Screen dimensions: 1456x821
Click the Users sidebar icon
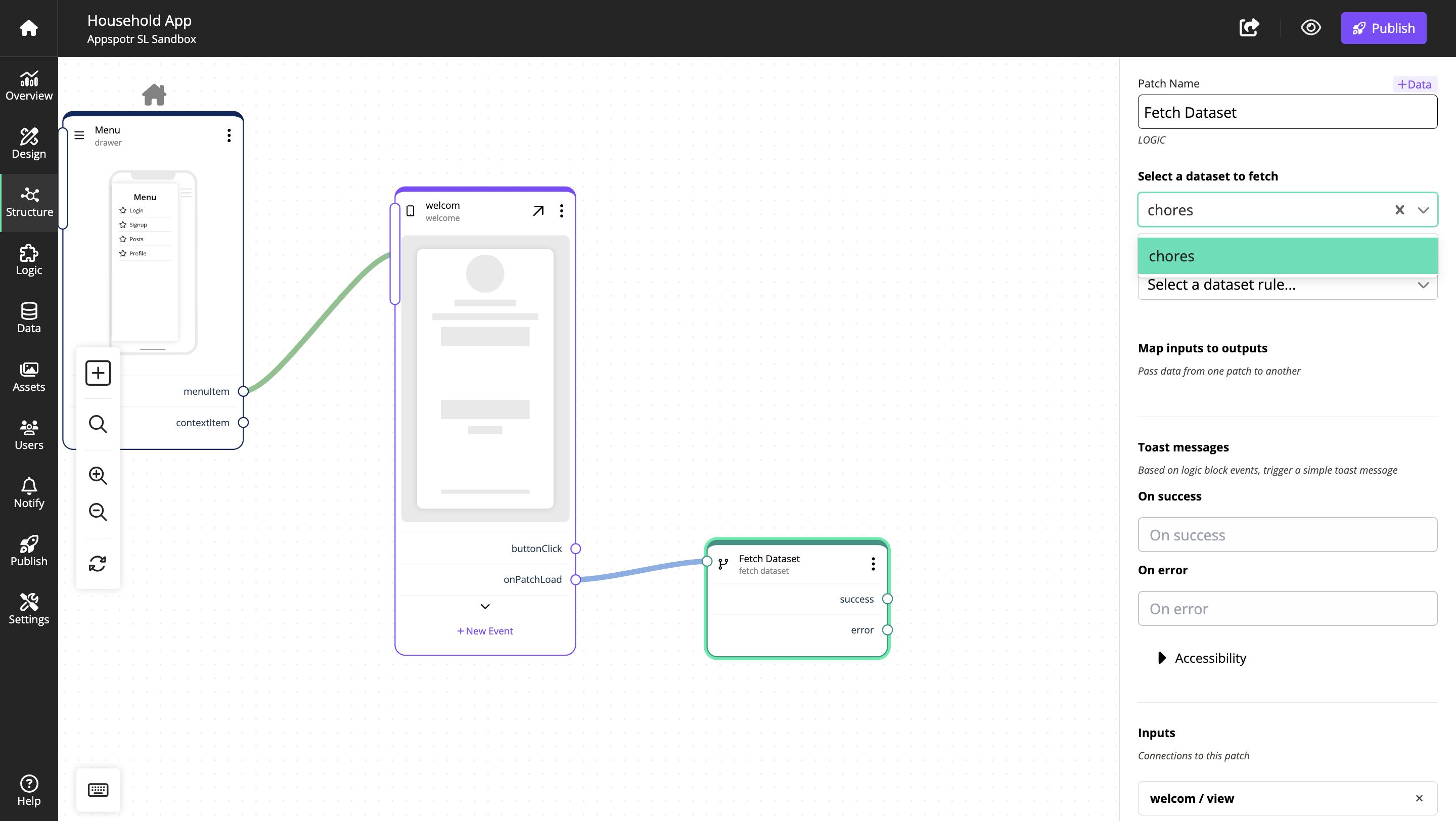[x=29, y=435]
